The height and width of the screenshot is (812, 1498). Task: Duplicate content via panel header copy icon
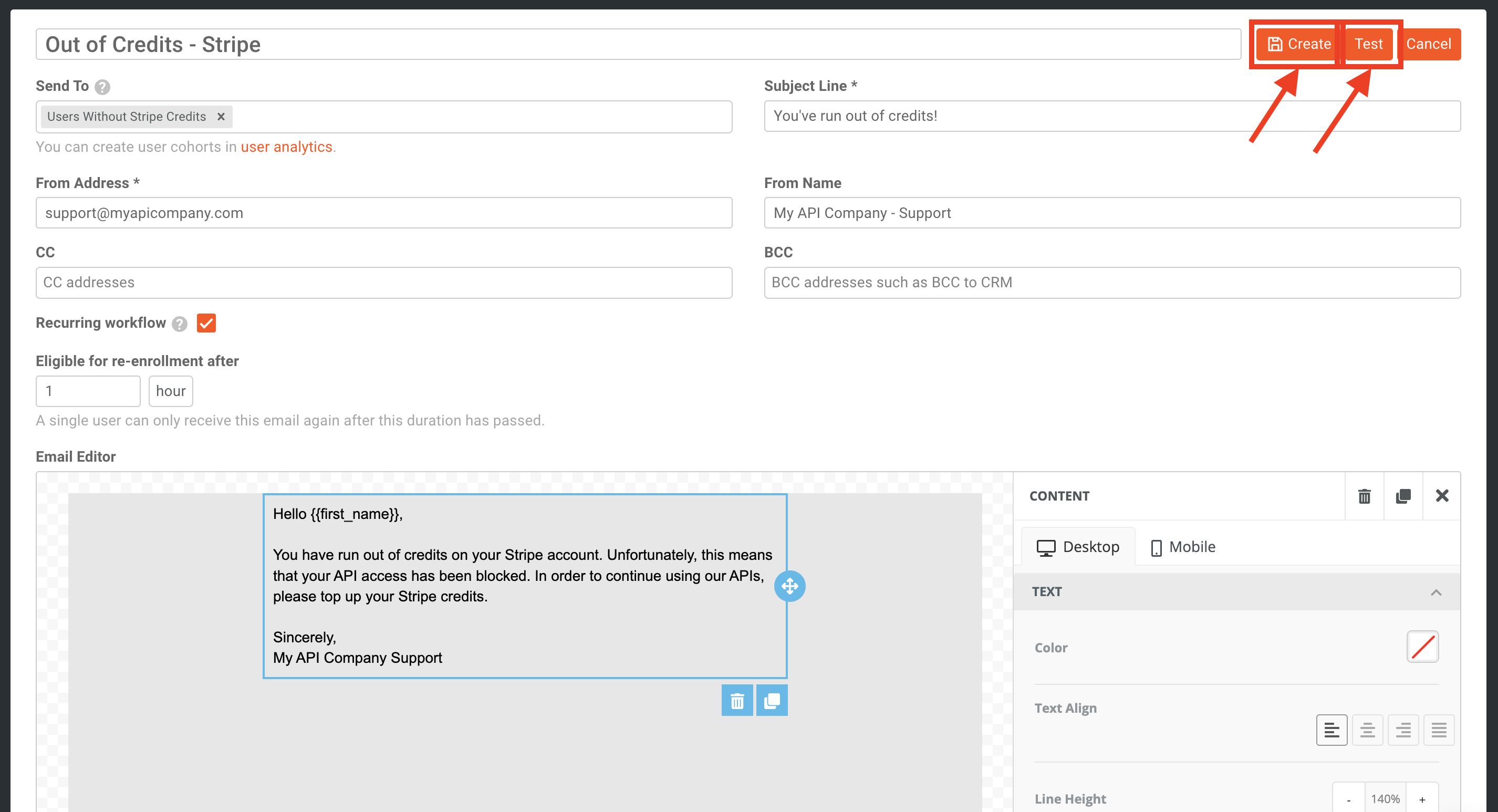(1402, 496)
